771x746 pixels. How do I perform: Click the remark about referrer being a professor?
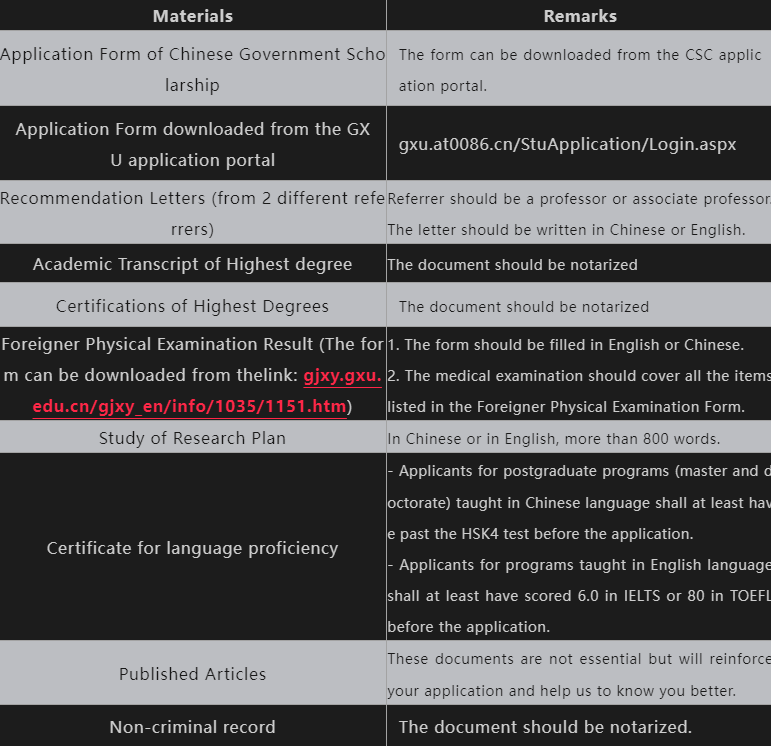579,198
